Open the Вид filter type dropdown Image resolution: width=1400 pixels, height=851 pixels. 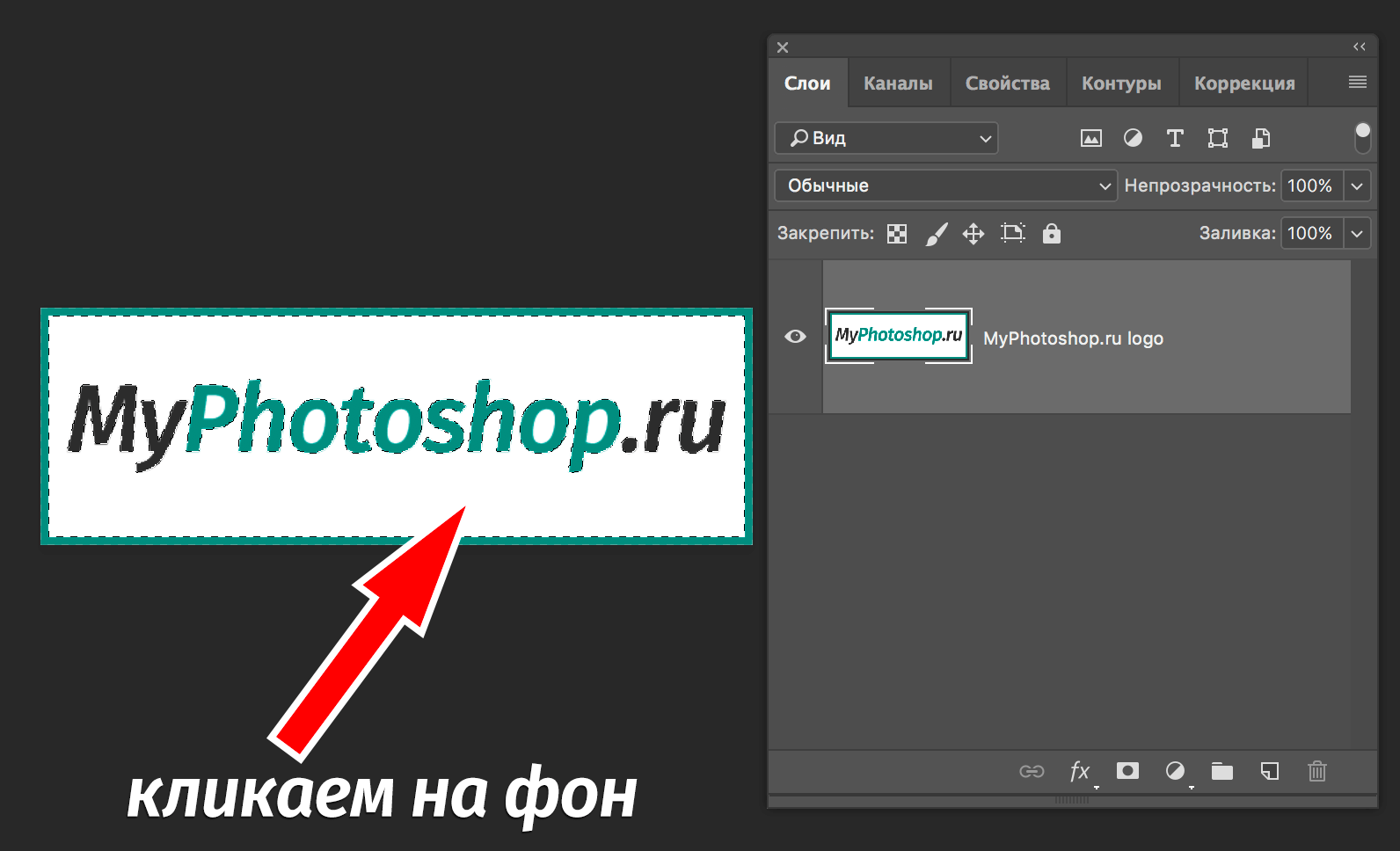point(886,138)
